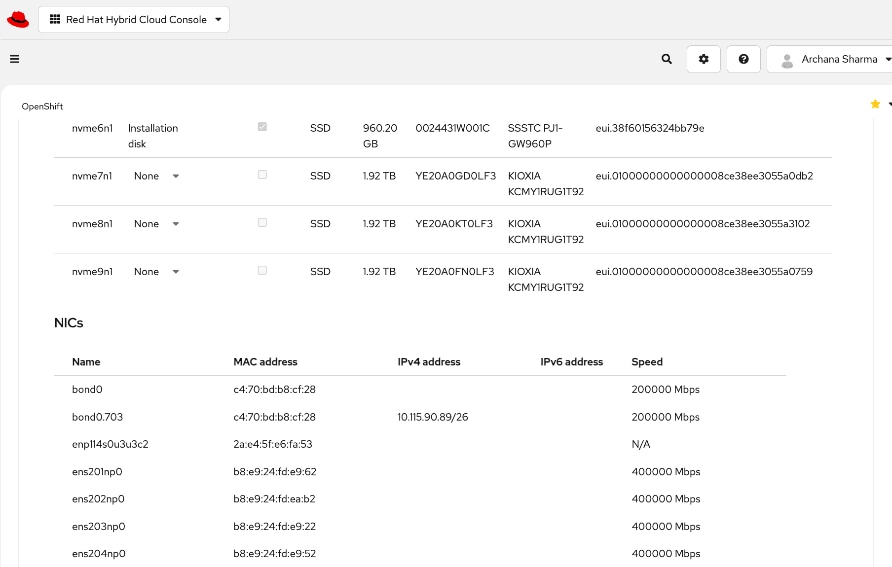Click MAC address b8:e9:24:fd:ea:b2
The image size is (892, 567).
coord(274,499)
